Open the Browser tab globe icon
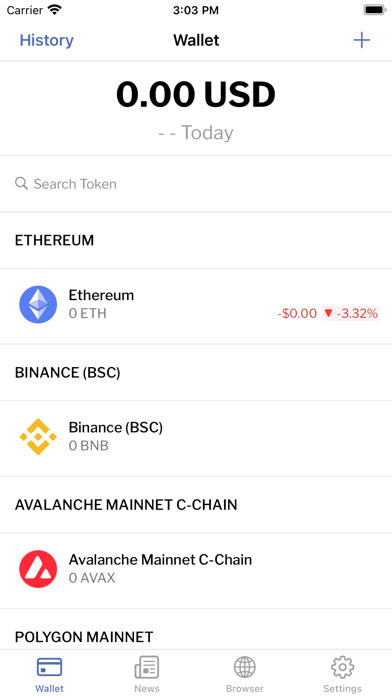 click(245, 667)
